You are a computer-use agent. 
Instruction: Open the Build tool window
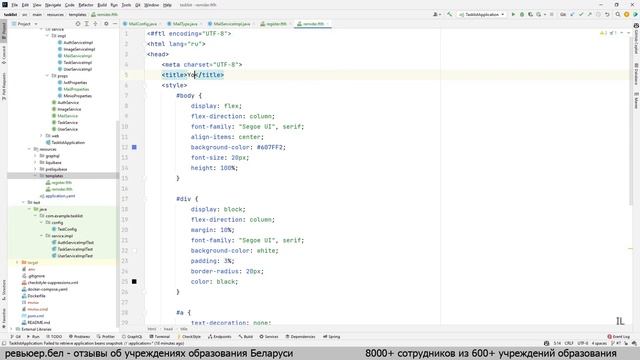coord(246,337)
